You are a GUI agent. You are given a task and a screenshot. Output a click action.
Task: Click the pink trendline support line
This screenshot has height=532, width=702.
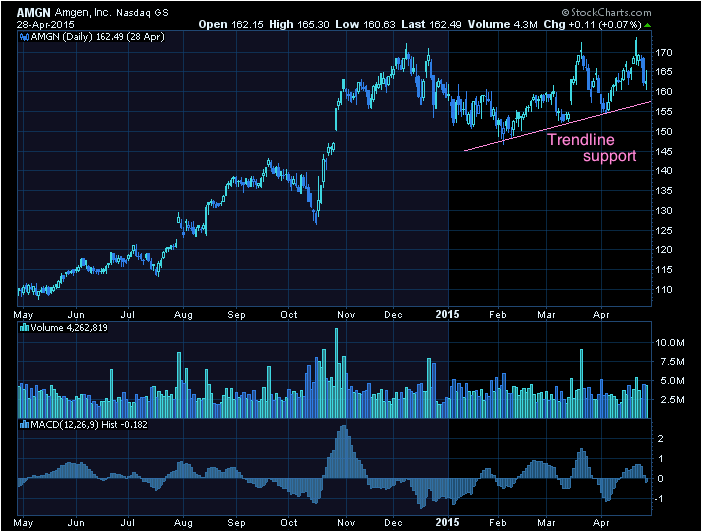point(557,126)
